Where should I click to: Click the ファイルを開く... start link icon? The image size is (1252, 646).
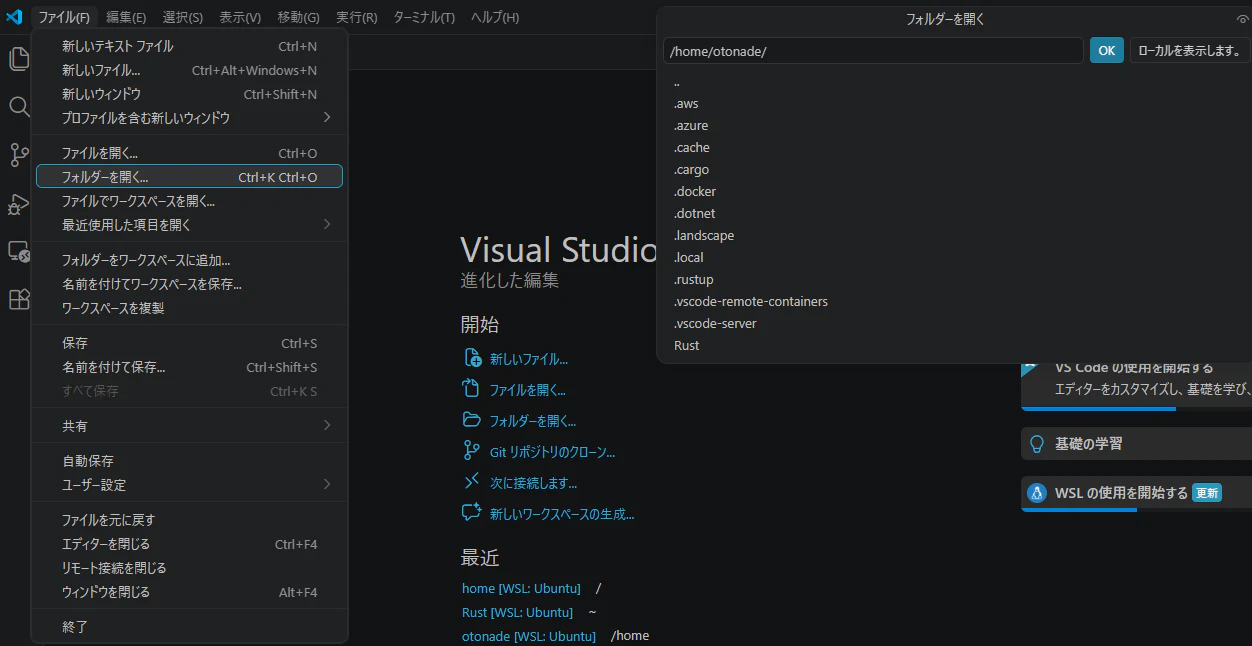(x=472, y=389)
